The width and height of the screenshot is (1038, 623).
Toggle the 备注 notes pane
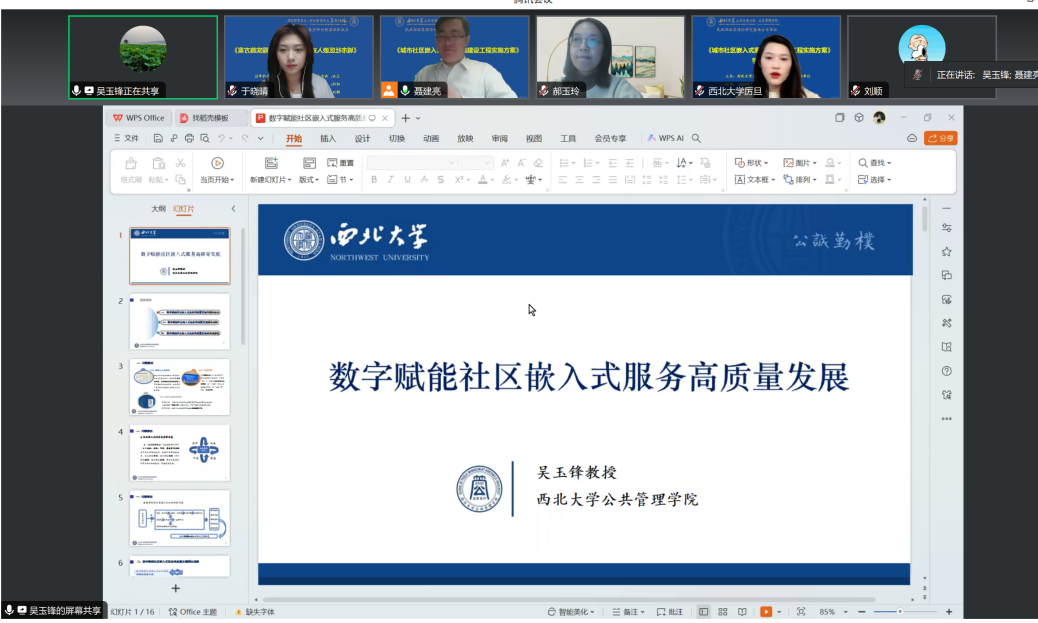click(x=625, y=611)
